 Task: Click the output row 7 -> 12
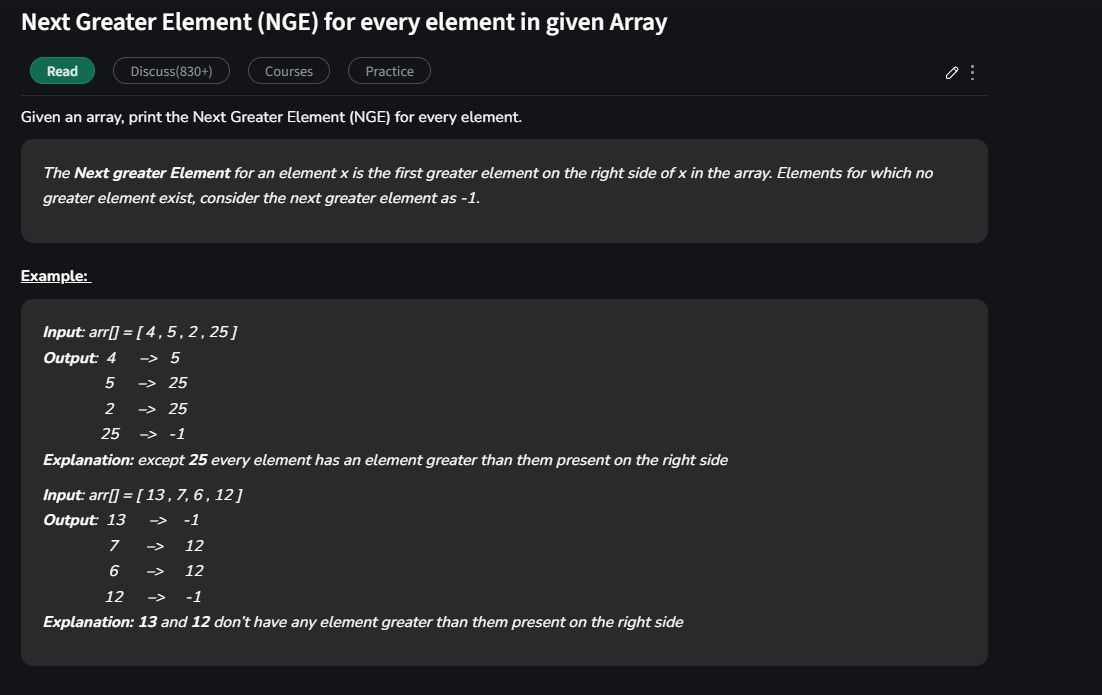[156, 546]
